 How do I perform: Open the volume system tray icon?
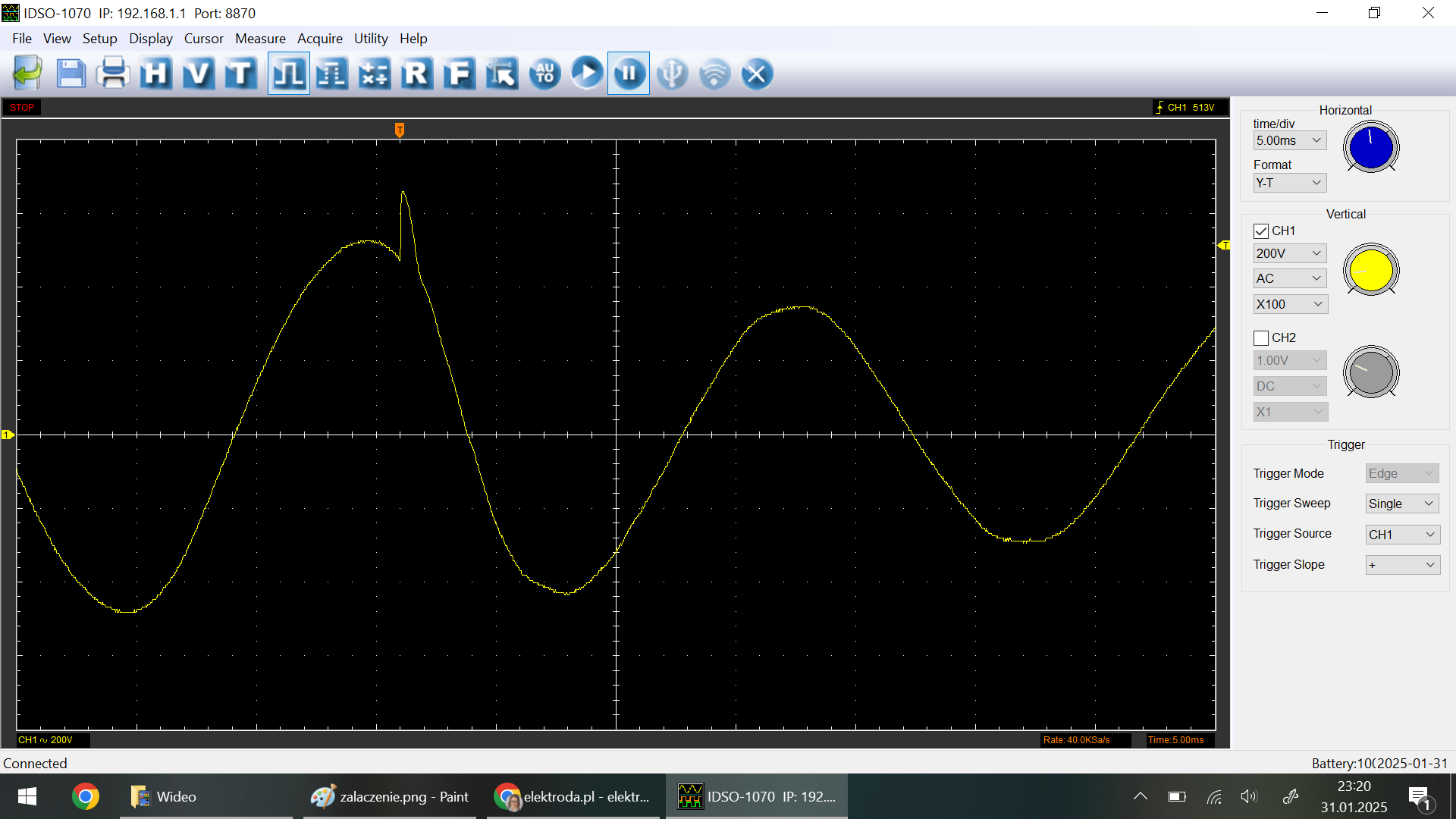coord(1249,796)
